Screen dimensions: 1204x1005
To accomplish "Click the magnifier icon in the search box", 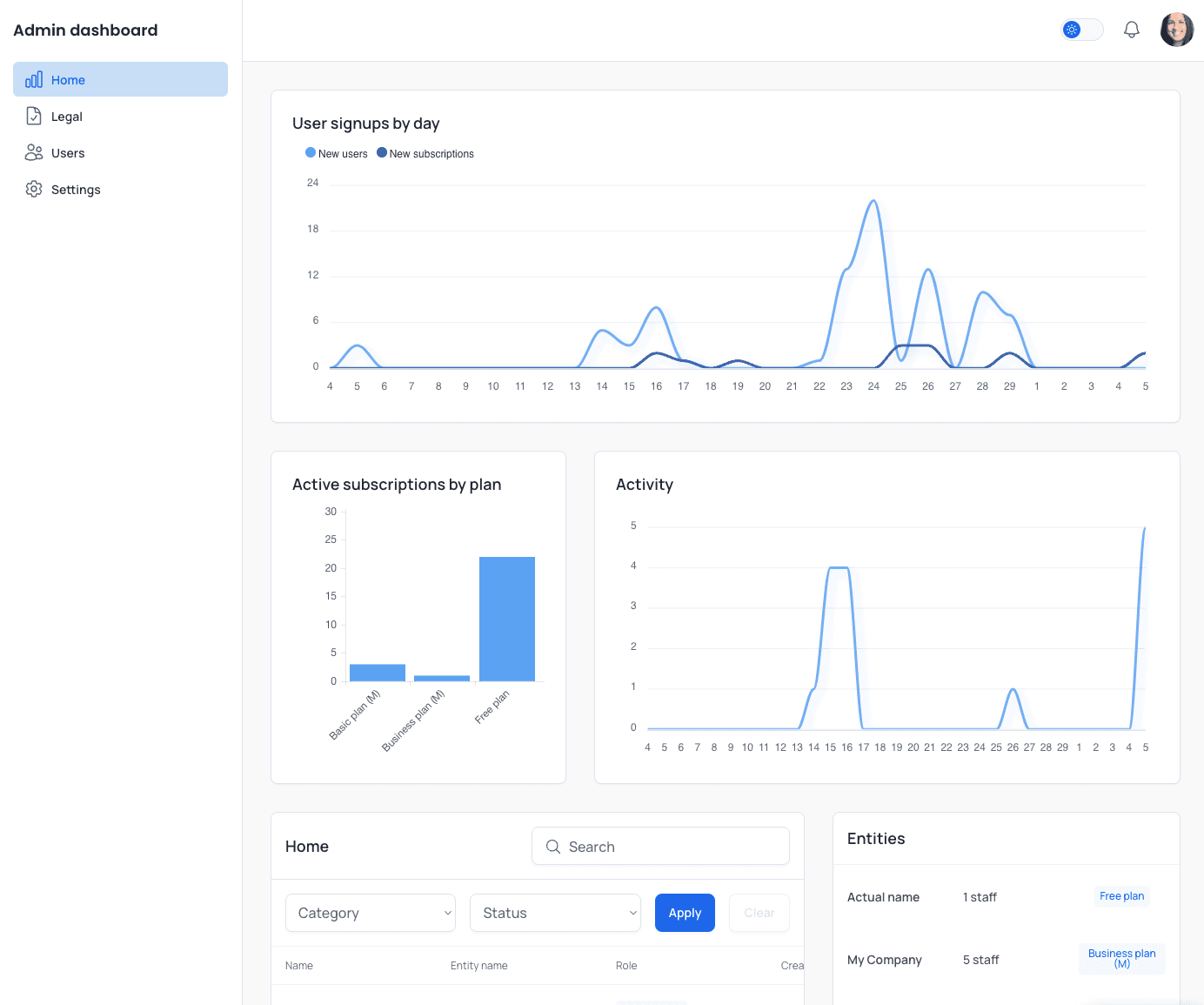I will coord(553,846).
